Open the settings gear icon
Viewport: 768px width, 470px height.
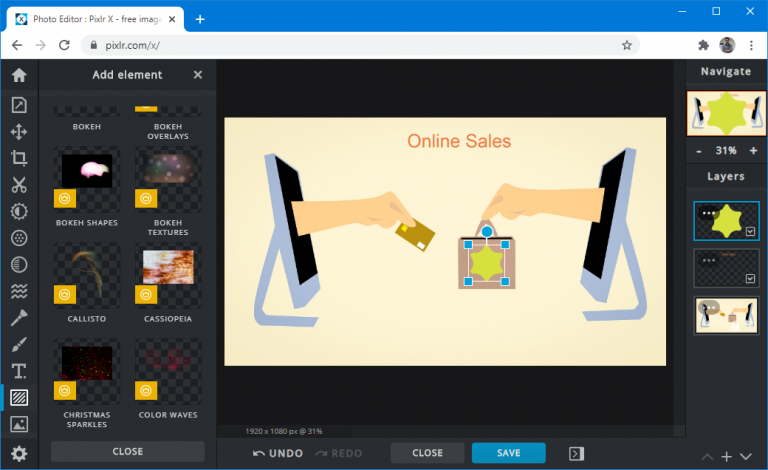tap(19, 453)
